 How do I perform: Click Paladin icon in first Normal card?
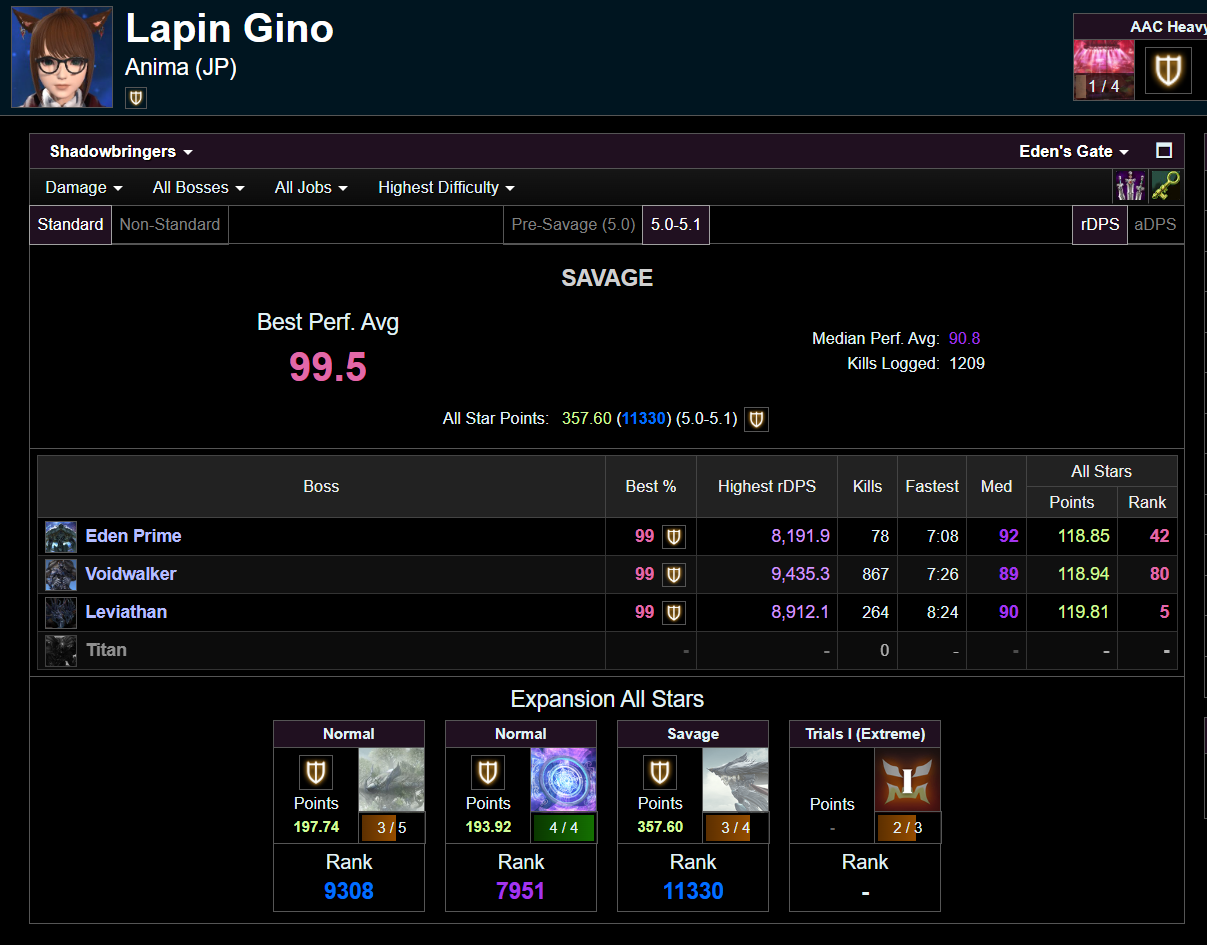coord(316,773)
